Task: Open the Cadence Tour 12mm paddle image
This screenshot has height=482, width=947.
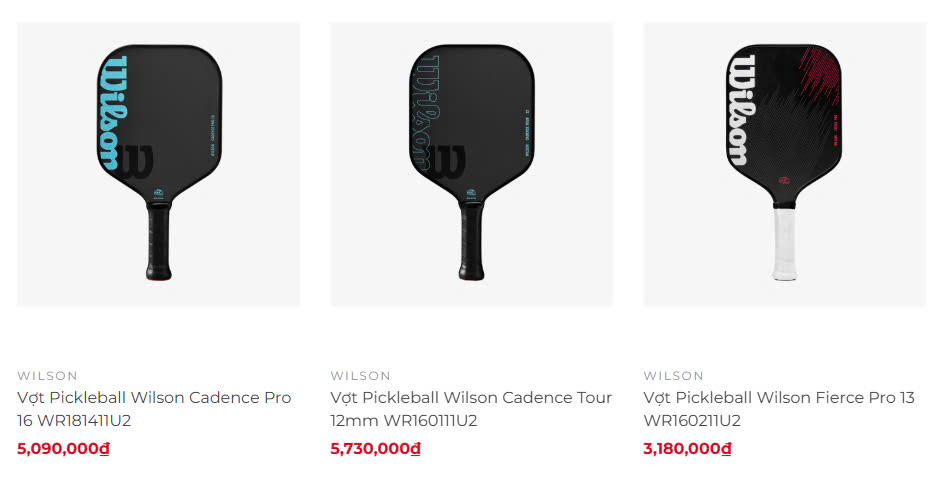Action: (471, 164)
